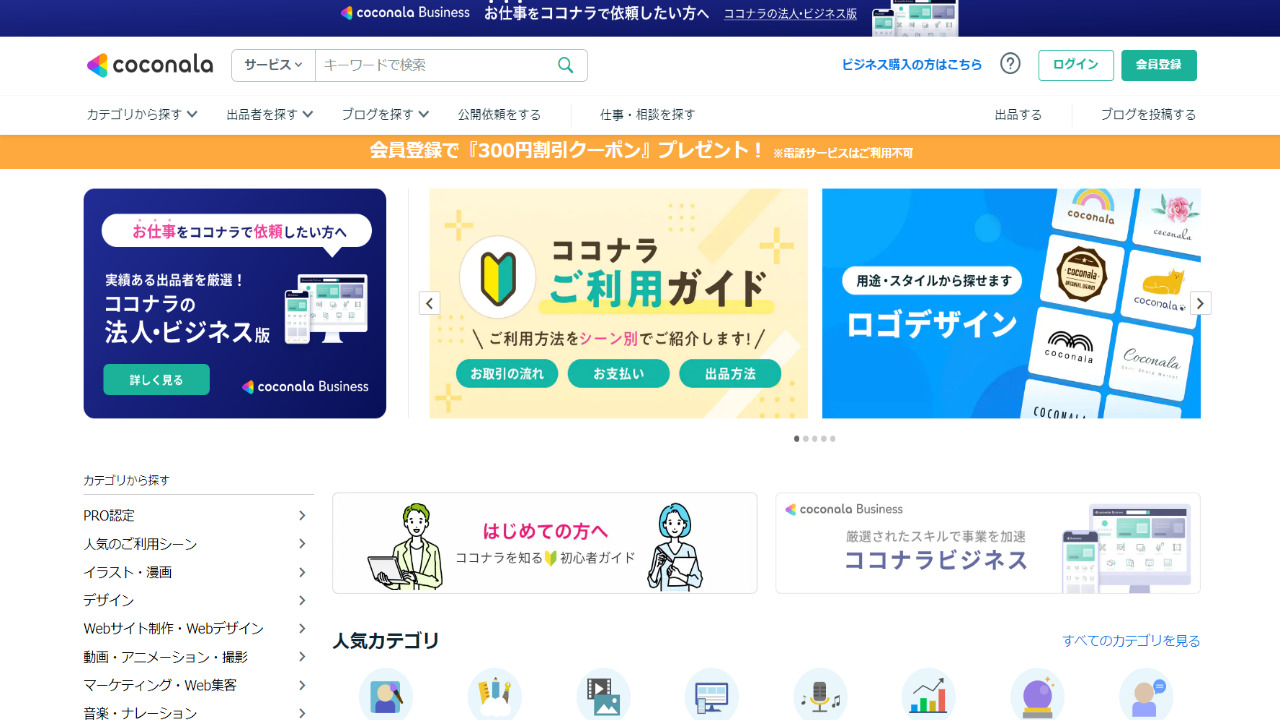
Task: Select 音楽・ナレーション category text
Action: click(x=140, y=713)
